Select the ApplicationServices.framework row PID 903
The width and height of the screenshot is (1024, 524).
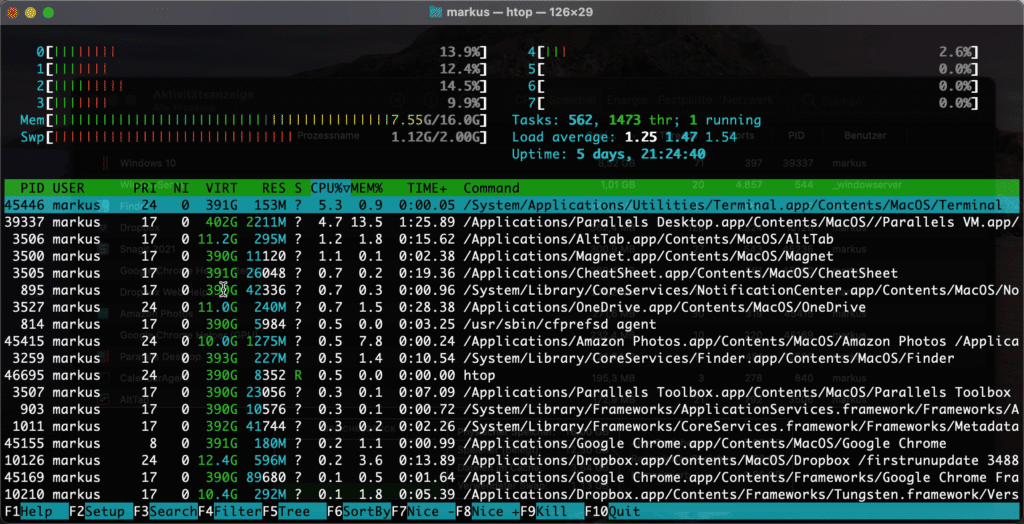[511, 409]
